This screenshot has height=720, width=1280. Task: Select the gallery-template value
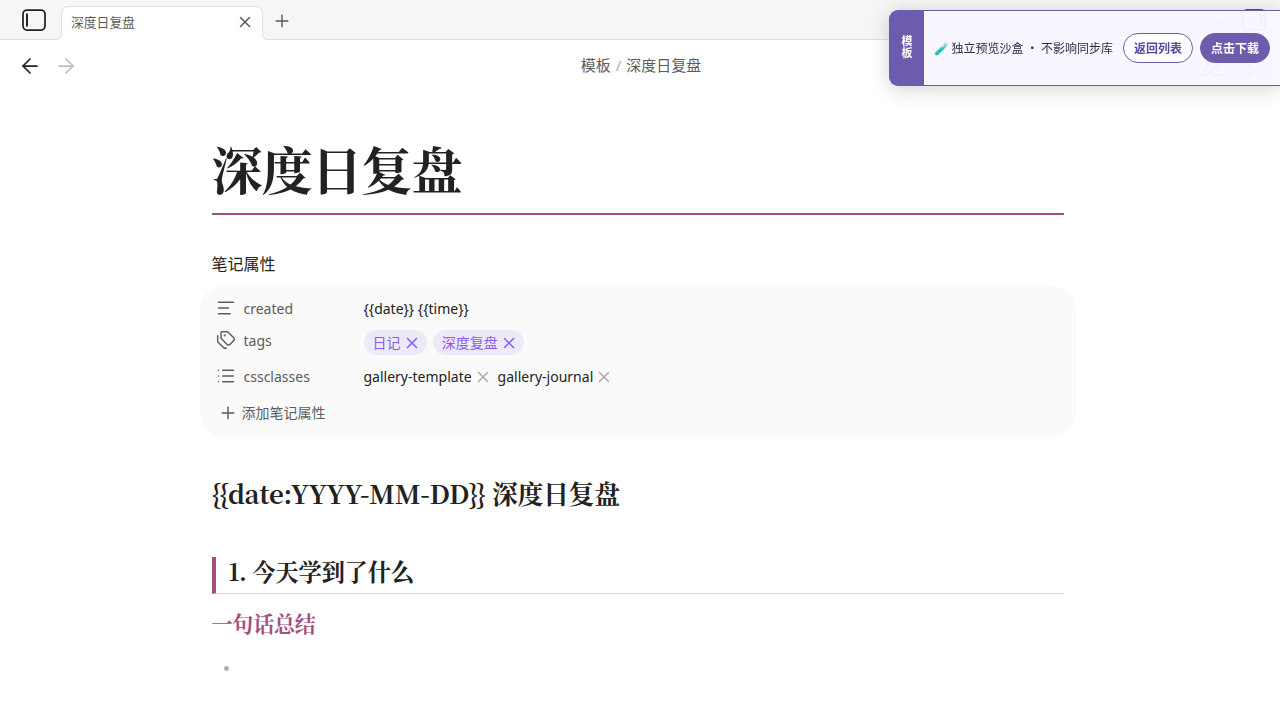pos(417,377)
